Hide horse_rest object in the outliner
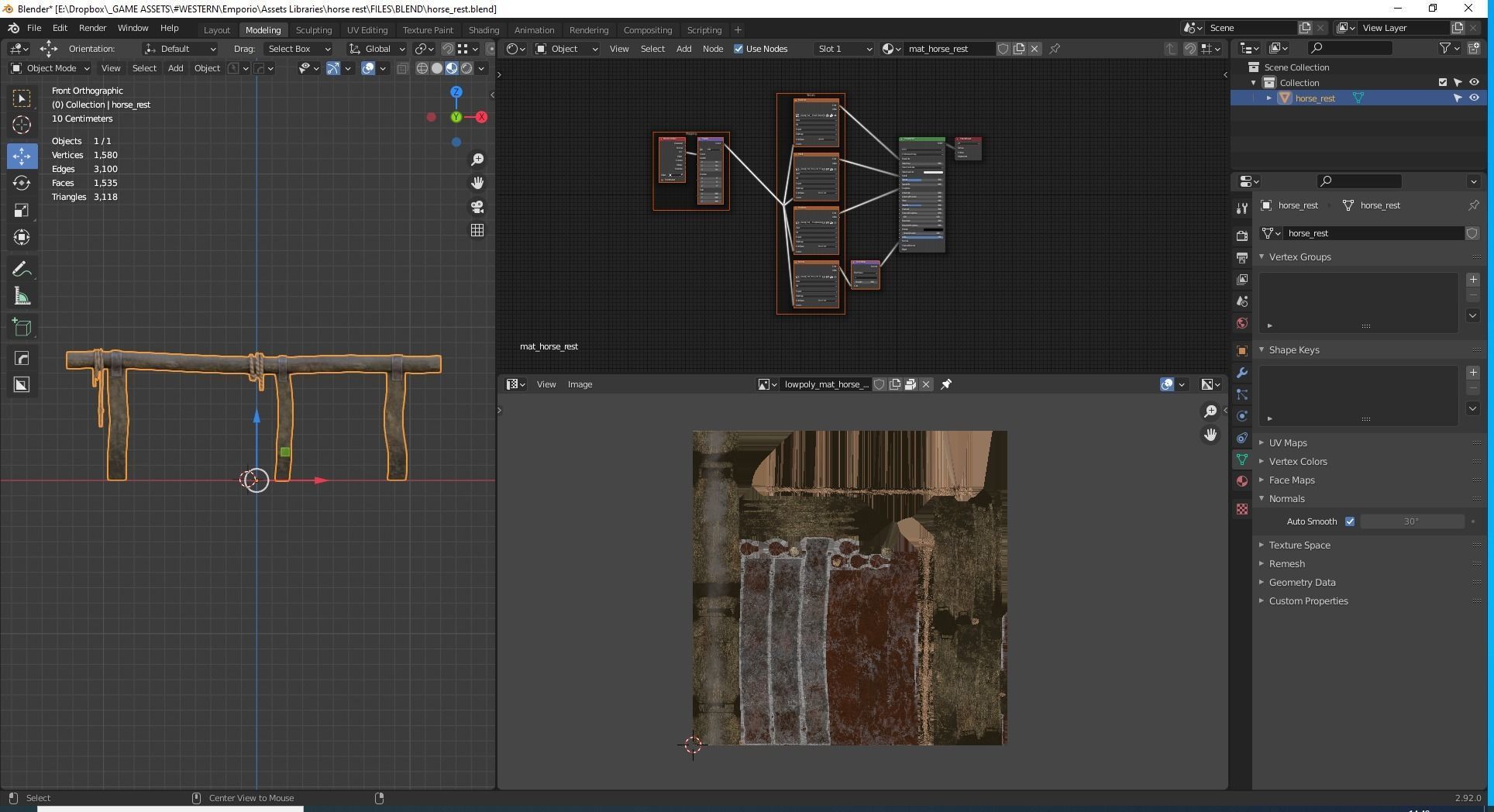This screenshot has width=1494, height=812. pos(1474,98)
